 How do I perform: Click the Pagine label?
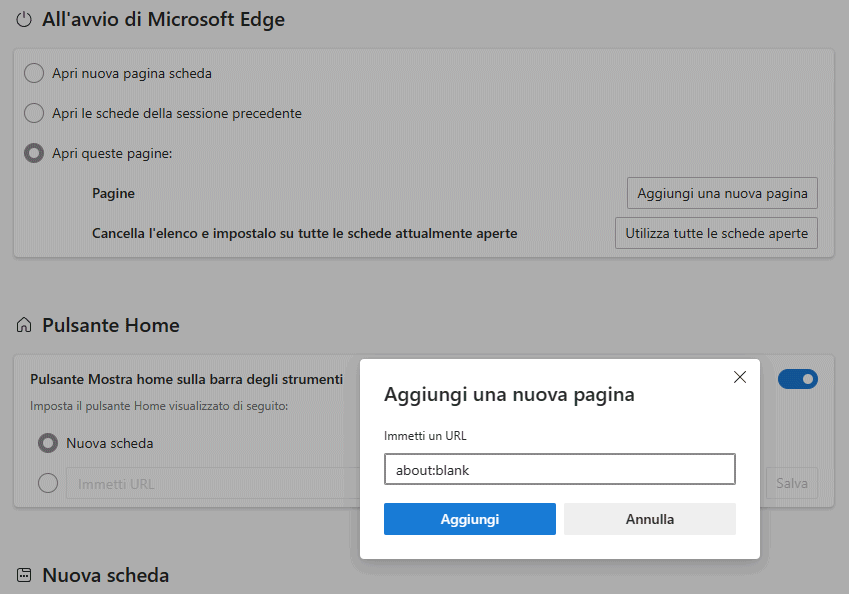click(113, 193)
